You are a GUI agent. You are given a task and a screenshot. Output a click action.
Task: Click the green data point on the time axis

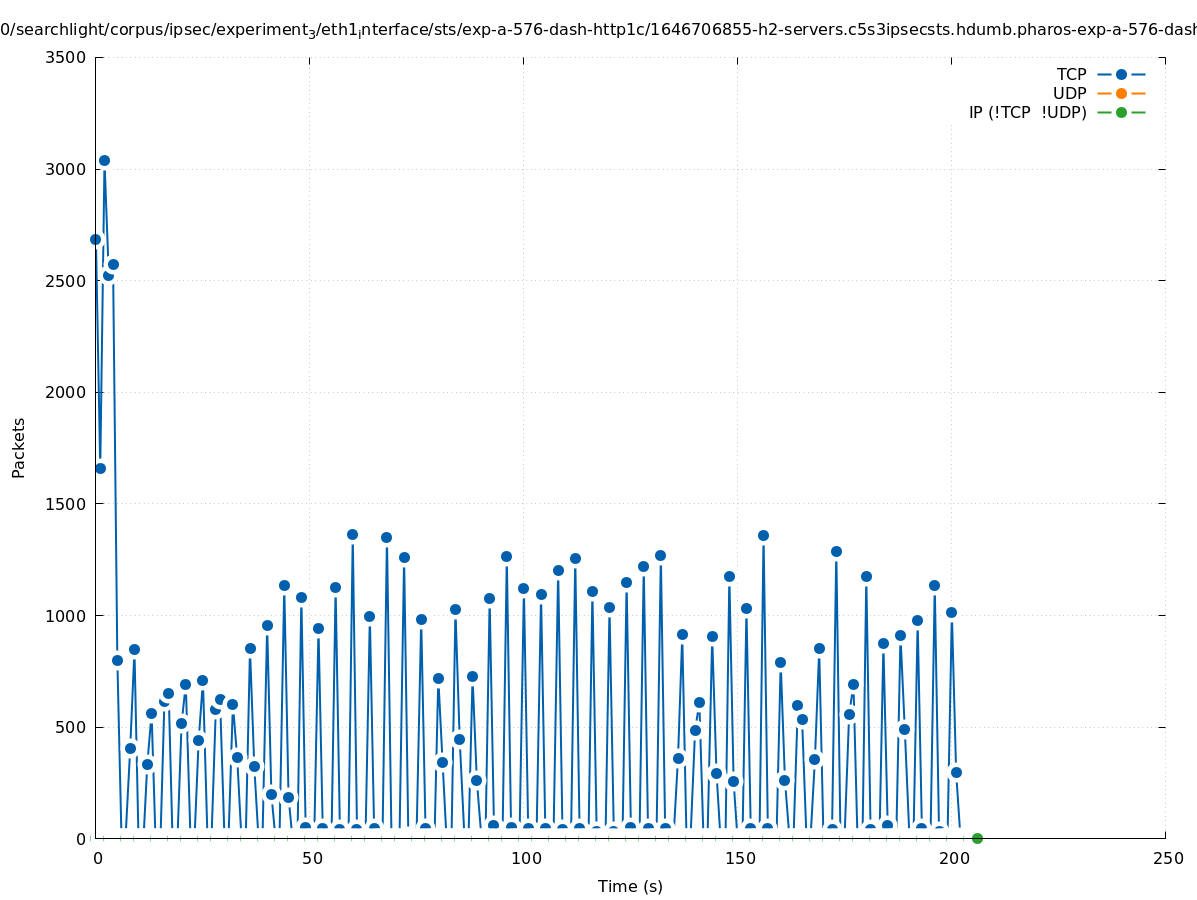977,838
